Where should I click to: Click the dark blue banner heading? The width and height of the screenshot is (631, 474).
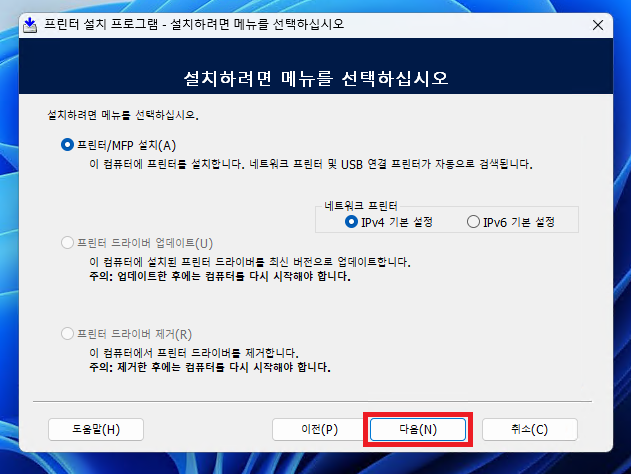coord(315,76)
